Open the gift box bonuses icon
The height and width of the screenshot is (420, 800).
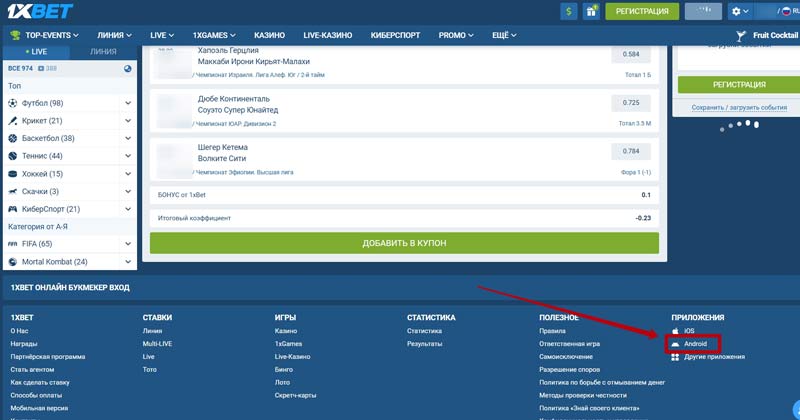[592, 11]
